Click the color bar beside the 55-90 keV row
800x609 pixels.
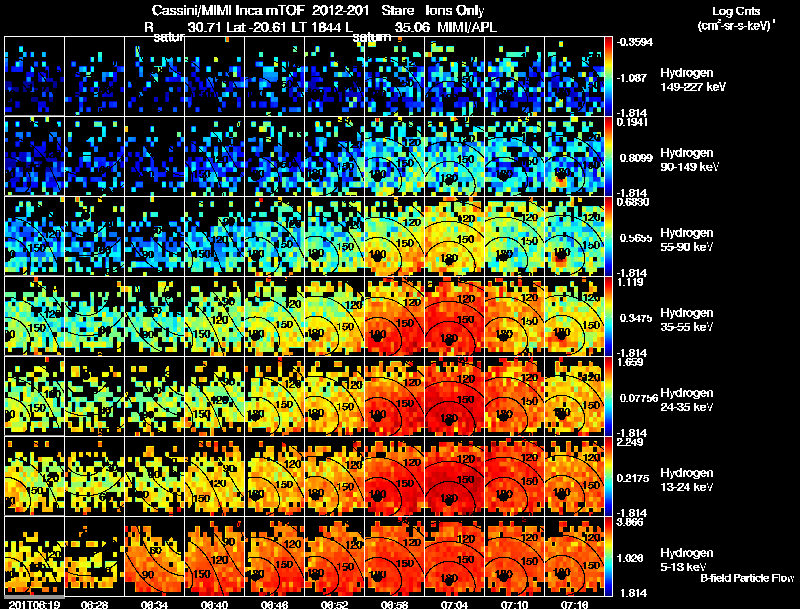coord(608,236)
